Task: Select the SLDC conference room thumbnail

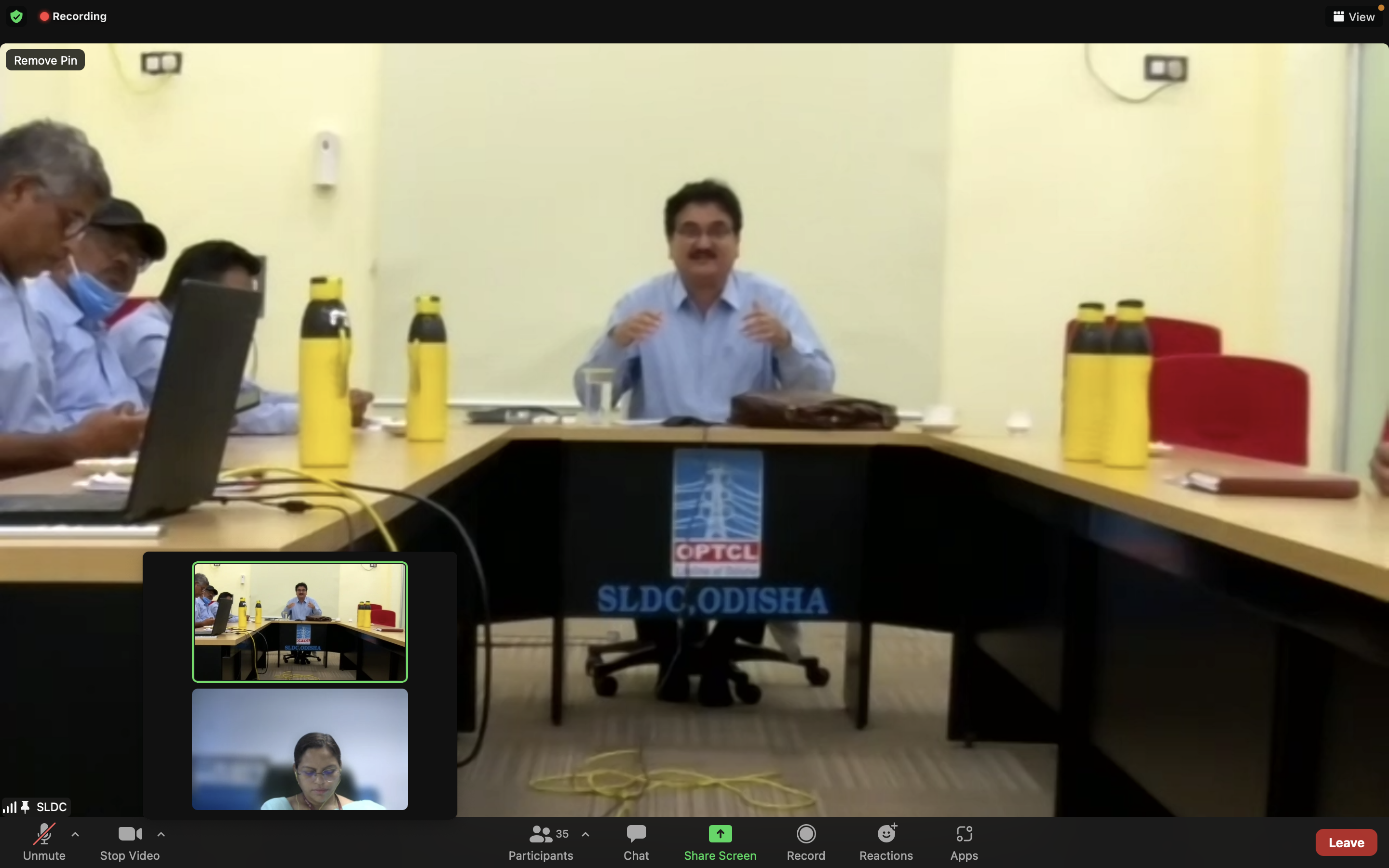Action: [300, 622]
